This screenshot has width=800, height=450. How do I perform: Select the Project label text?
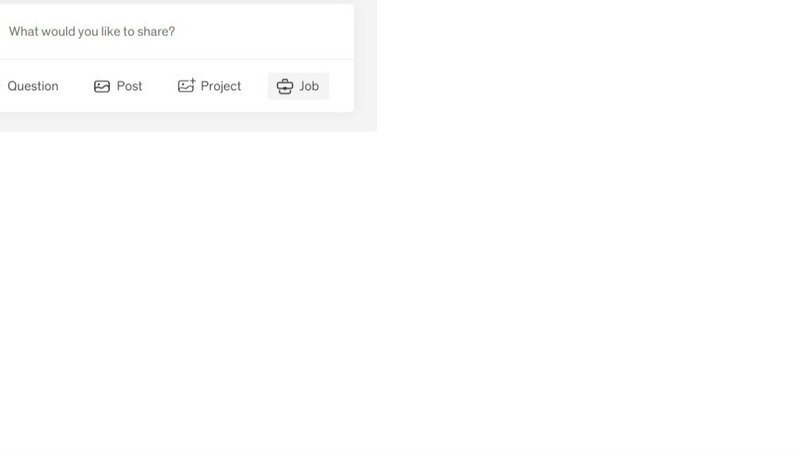(220, 86)
